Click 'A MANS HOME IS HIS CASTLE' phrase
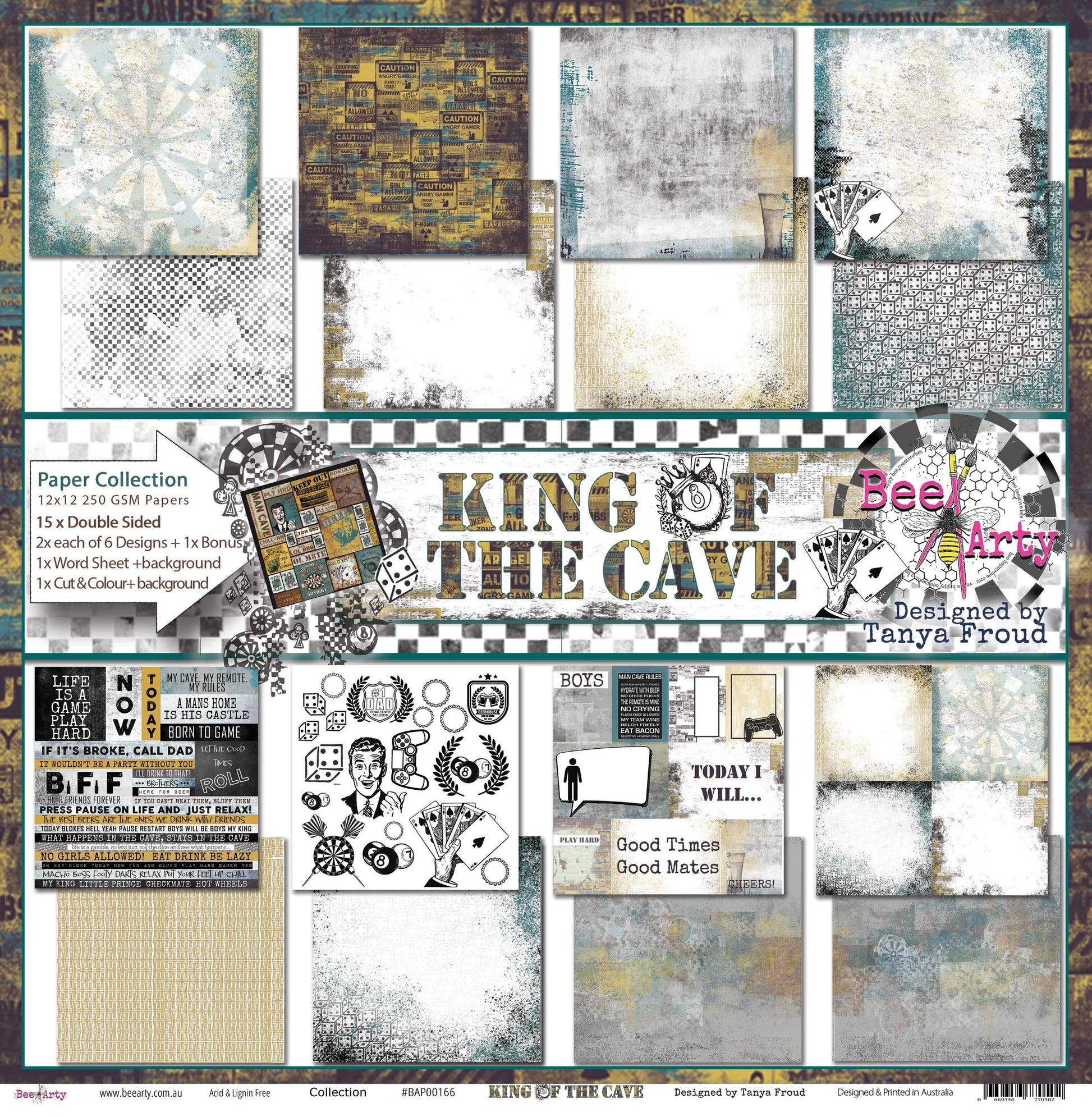 206,708
